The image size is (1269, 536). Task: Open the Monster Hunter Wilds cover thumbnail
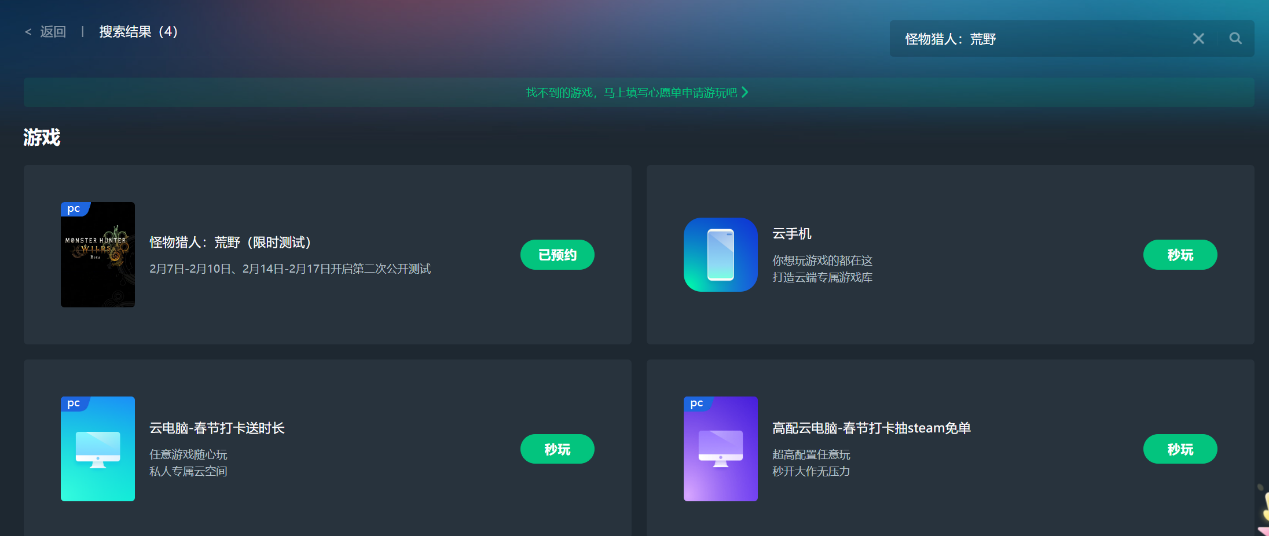click(98, 255)
